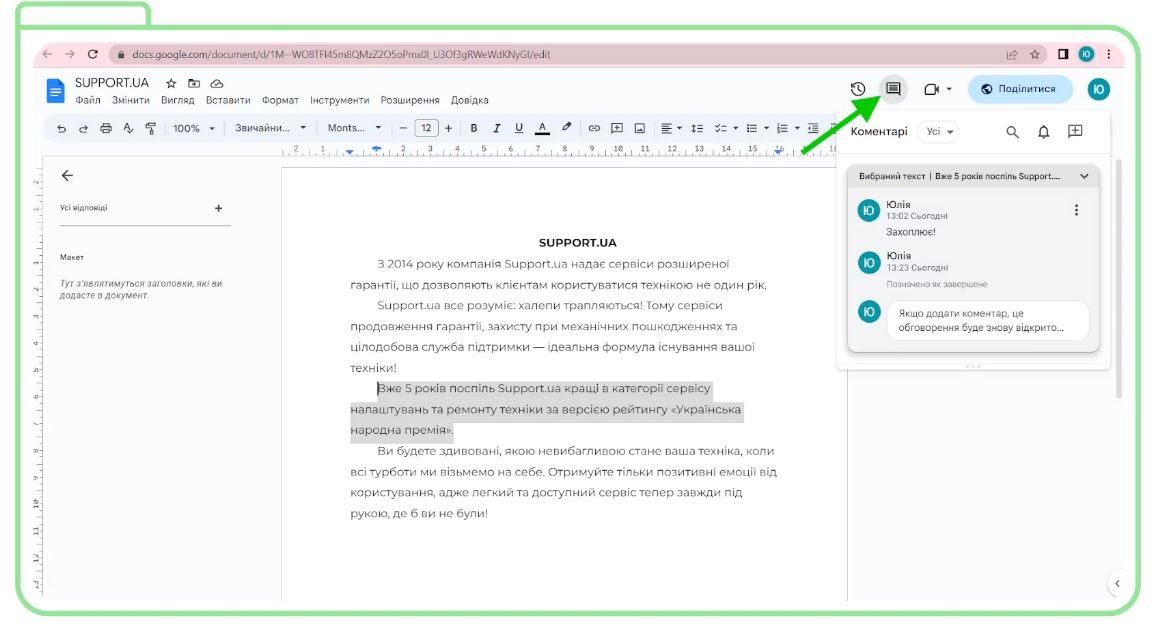Screen dimensions: 1155x626
Task: Move the document to a folder
Action: [x=194, y=83]
